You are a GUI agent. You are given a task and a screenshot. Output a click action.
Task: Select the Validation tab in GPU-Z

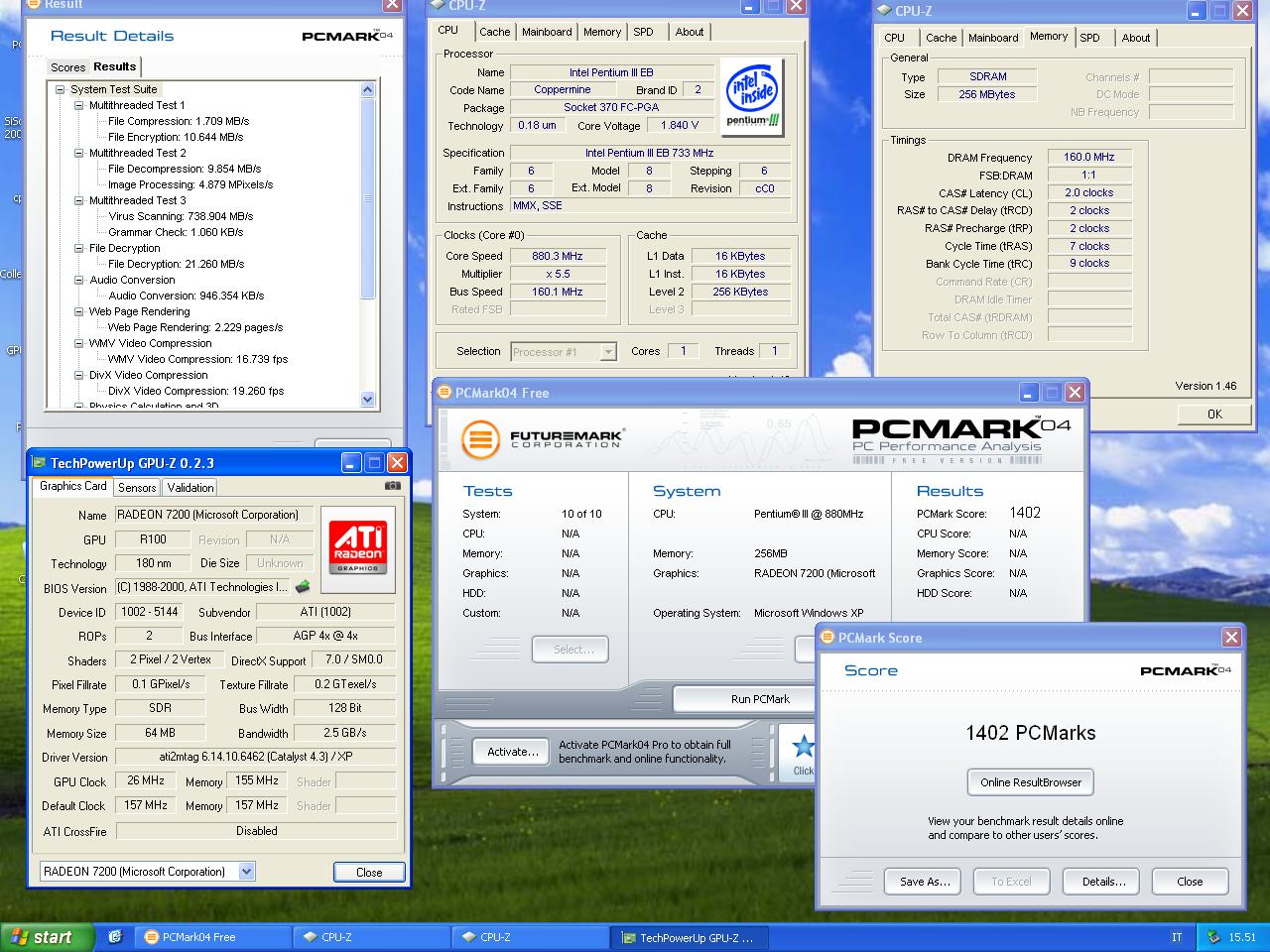190,488
